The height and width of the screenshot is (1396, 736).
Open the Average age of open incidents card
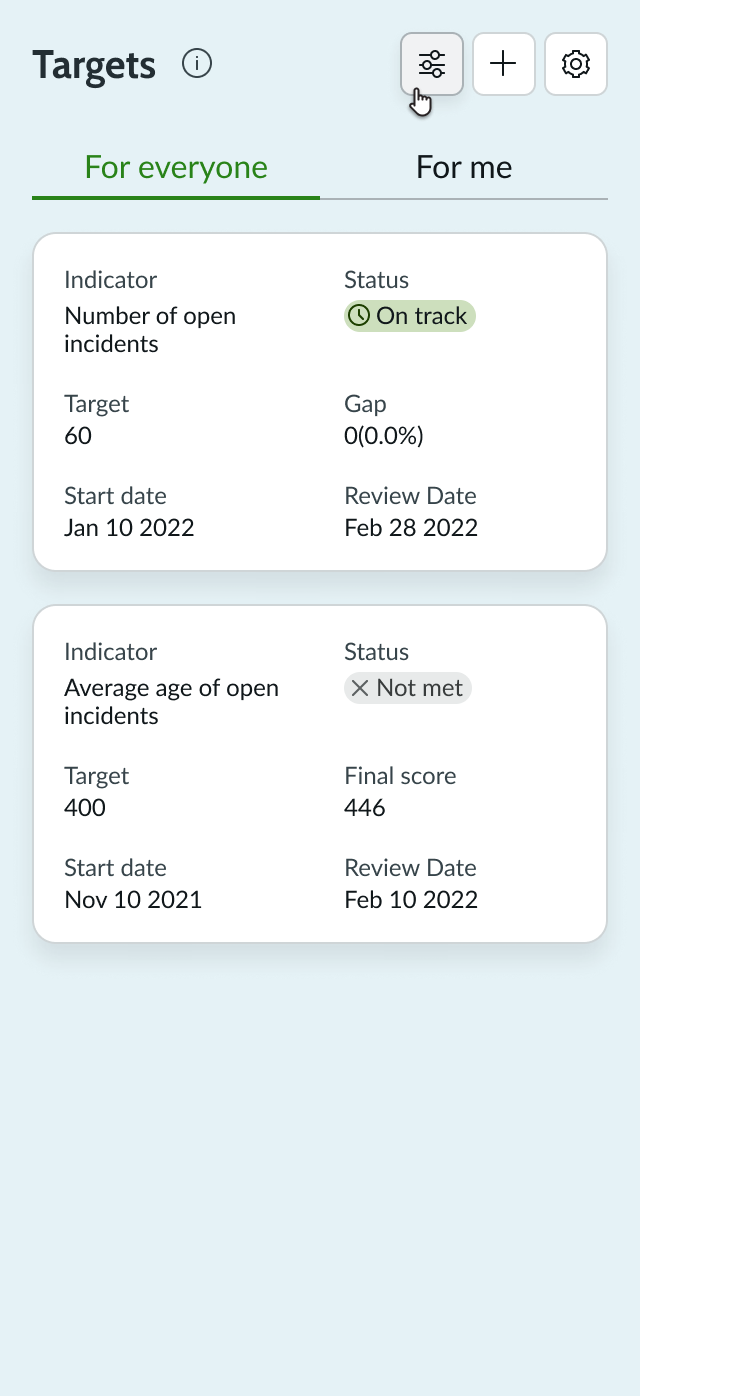click(x=320, y=772)
